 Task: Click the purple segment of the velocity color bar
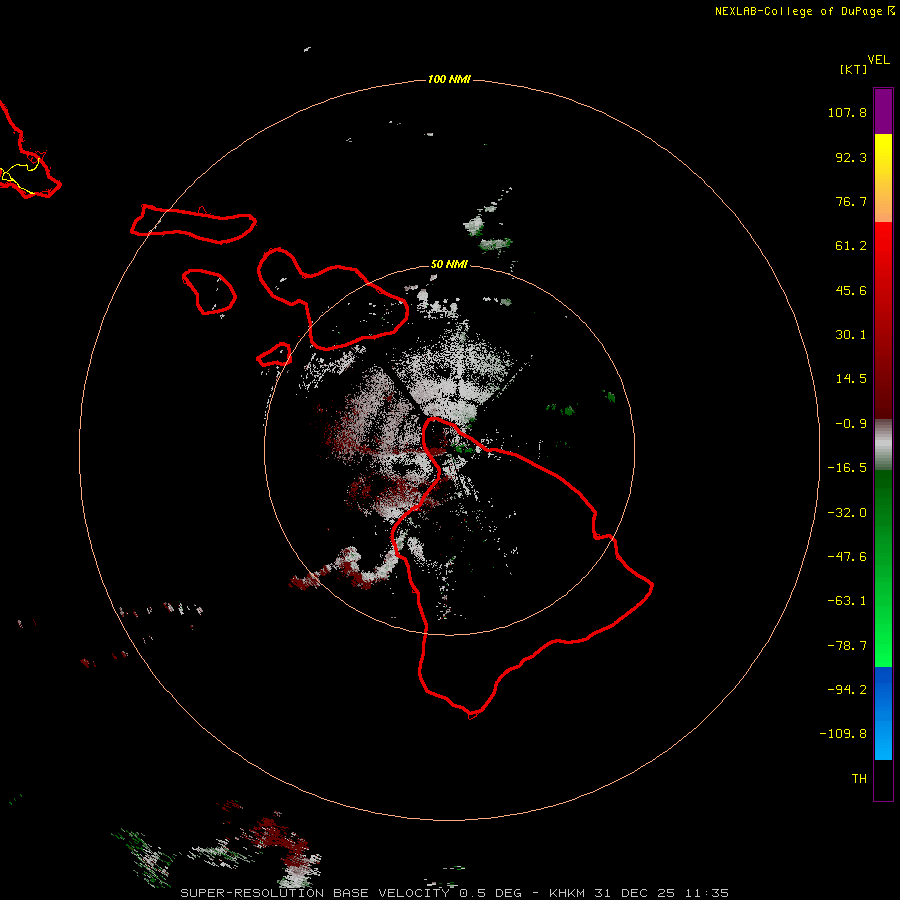click(x=883, y=111)
